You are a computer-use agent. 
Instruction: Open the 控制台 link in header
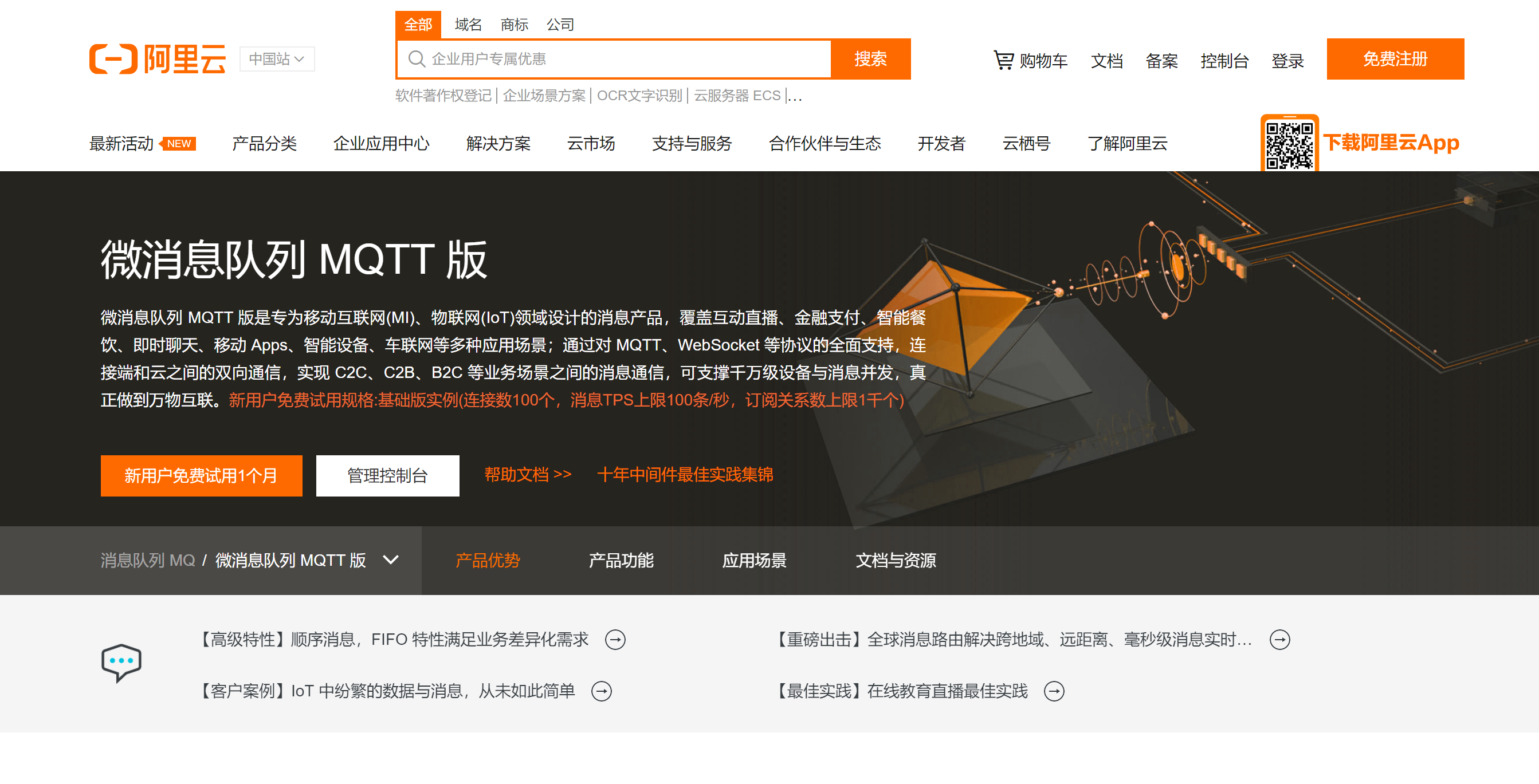coord(1224,60)
